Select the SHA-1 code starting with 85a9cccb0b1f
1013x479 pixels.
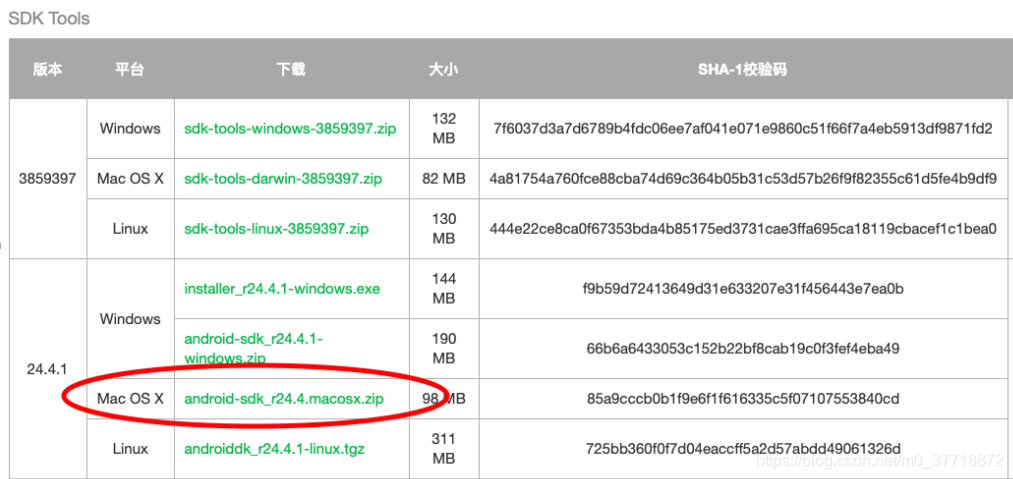click(x=743, y=399)
